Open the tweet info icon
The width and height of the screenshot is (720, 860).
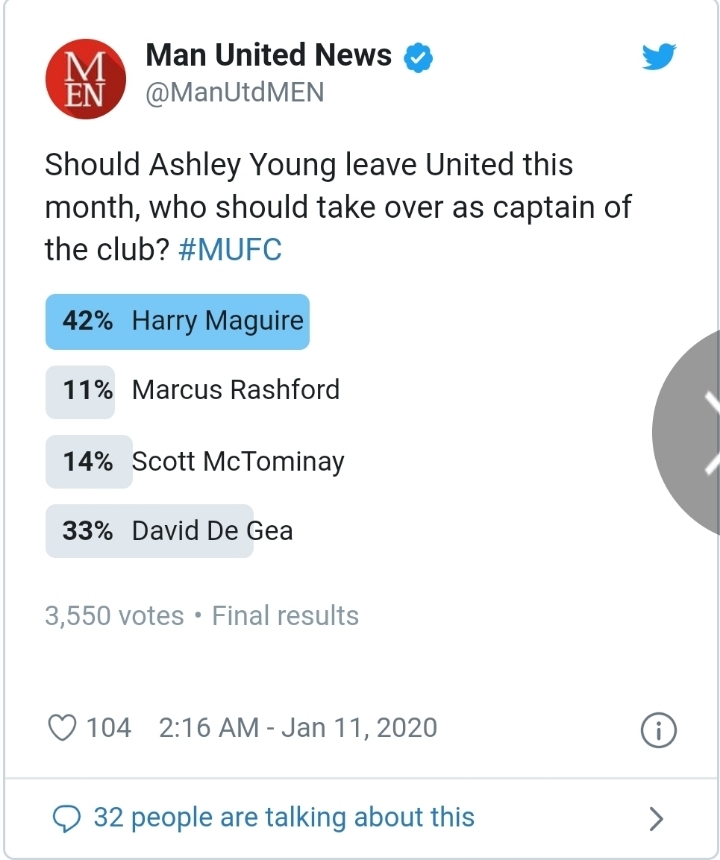click(658, 730)
